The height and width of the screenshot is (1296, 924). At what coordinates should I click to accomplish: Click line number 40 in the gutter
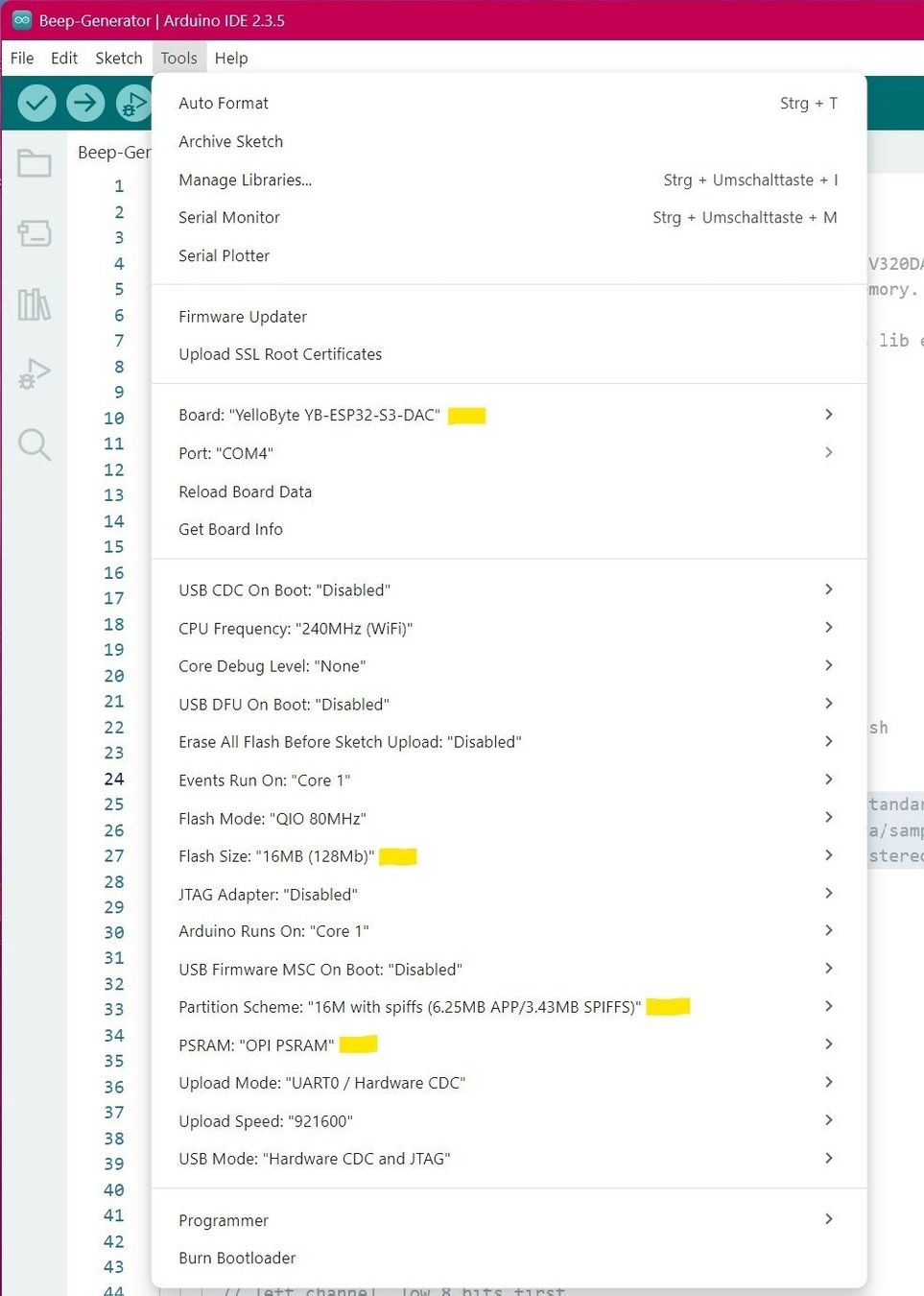[114, 1190]
